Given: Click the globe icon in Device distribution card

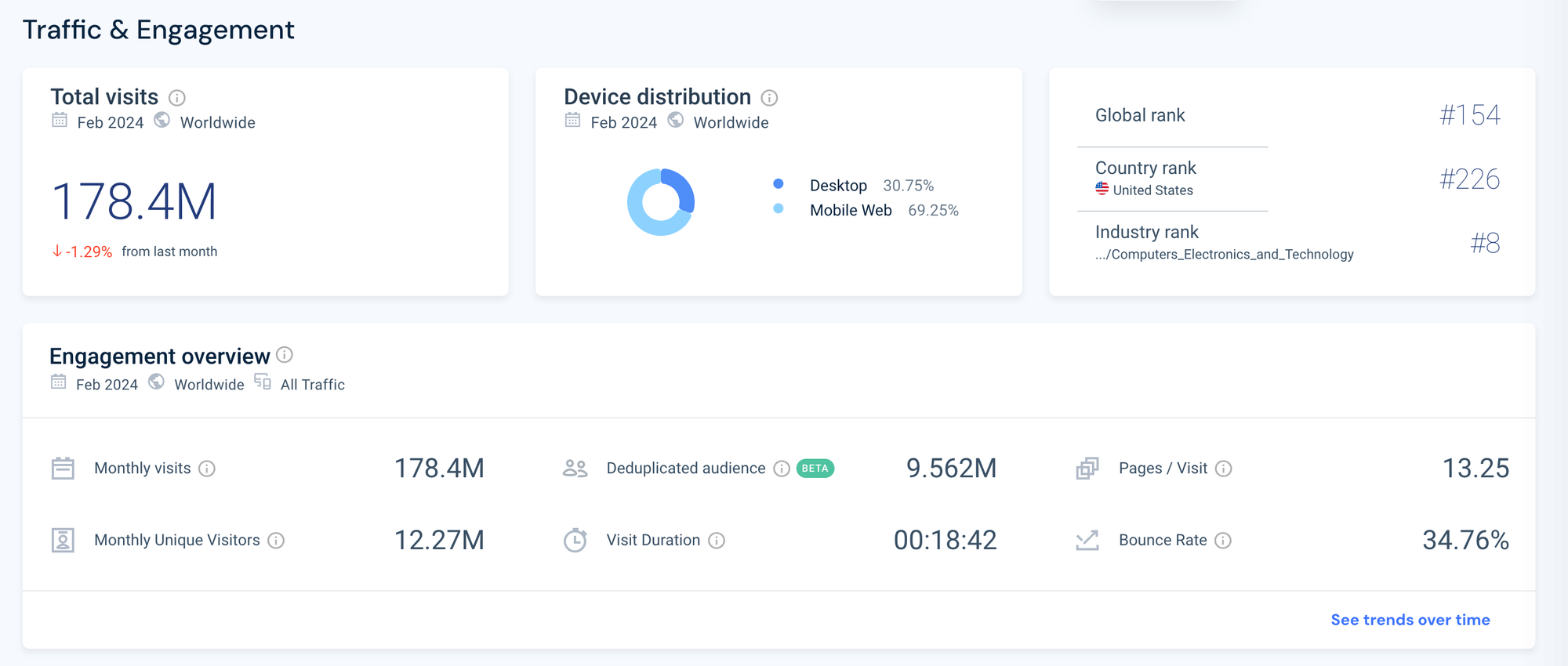Looking at the screenshot, I should coord(676,120).
